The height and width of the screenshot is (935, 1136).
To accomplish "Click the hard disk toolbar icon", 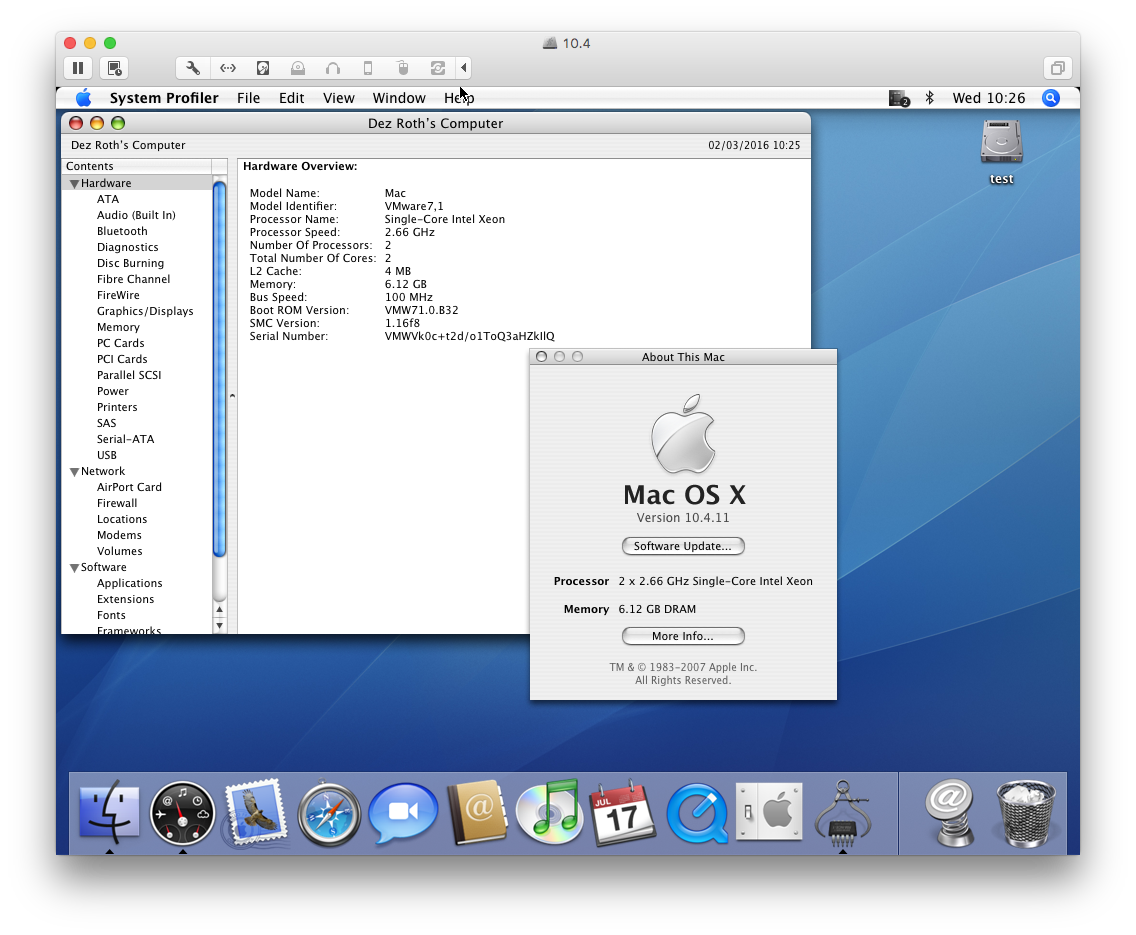I will click(263, 68).
